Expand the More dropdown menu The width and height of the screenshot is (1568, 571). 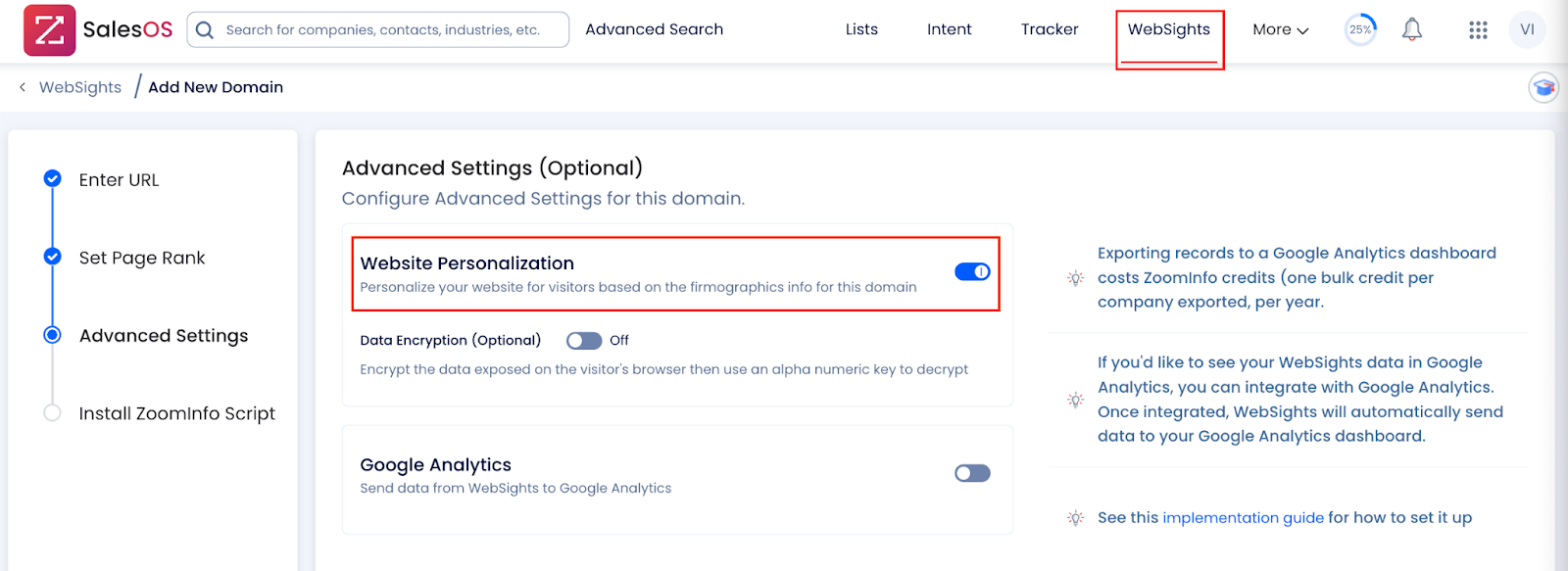point(1280,29)
